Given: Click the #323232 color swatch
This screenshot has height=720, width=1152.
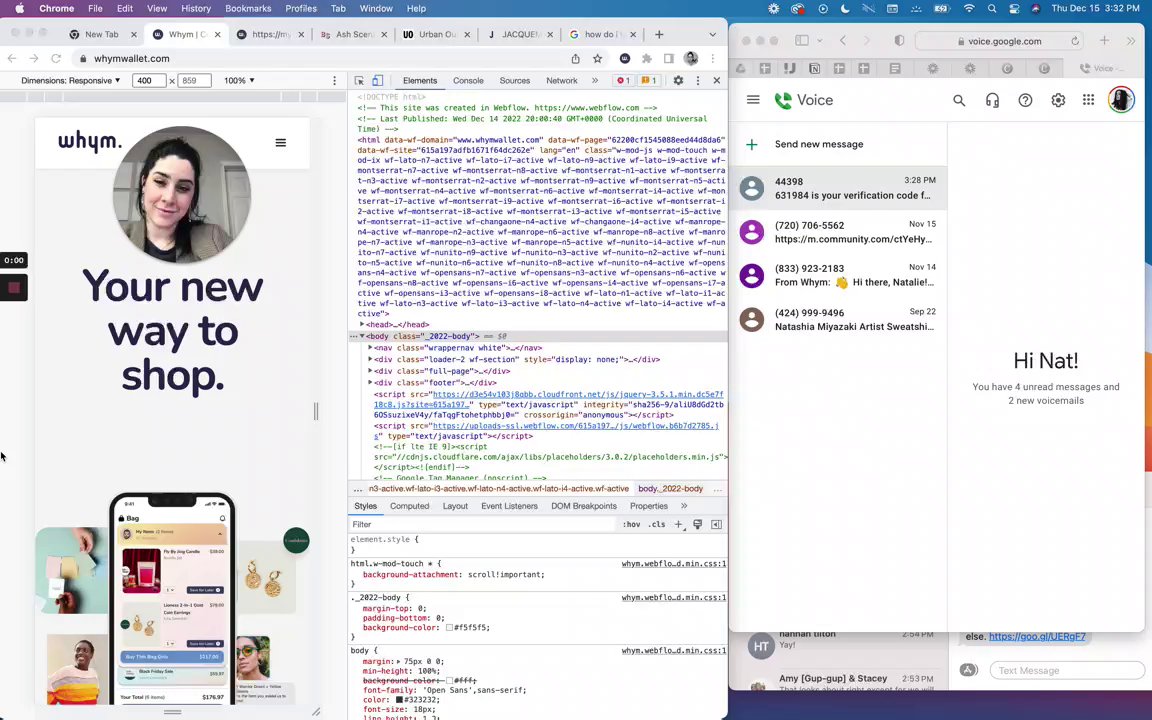Looking at the screenshot, I should point(400,700).
